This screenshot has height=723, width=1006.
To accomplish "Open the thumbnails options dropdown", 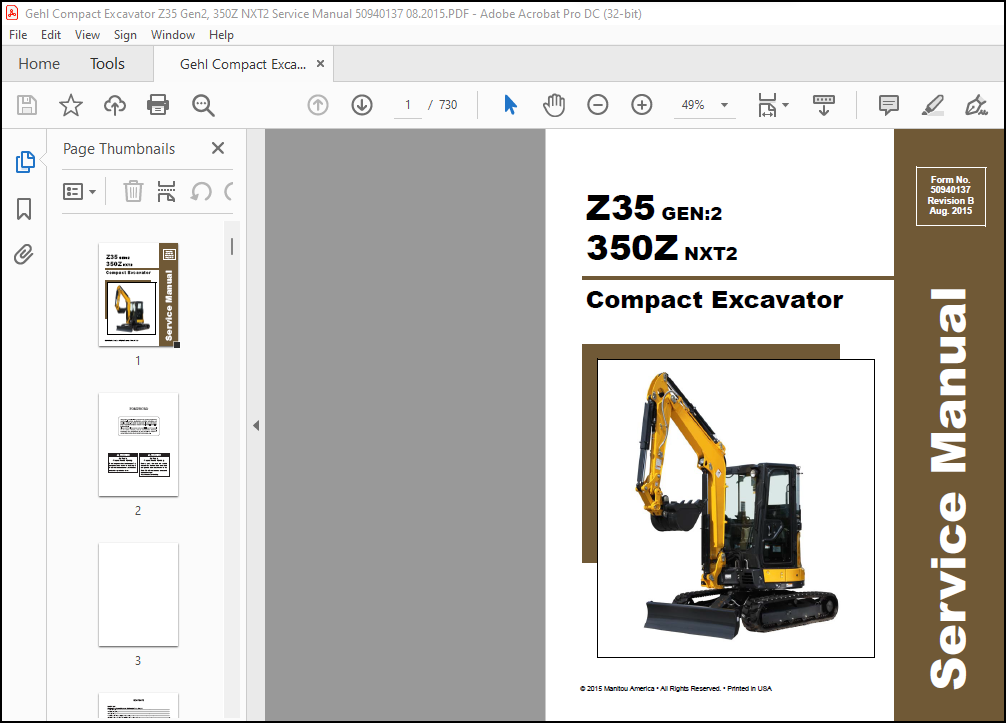I will click(x=80, y=191).
